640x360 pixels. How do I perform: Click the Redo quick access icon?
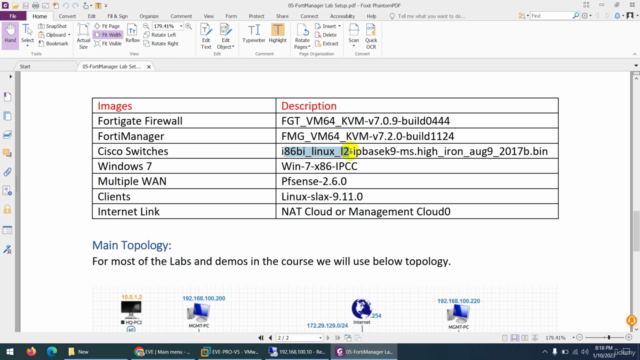(x=76, y=5)
